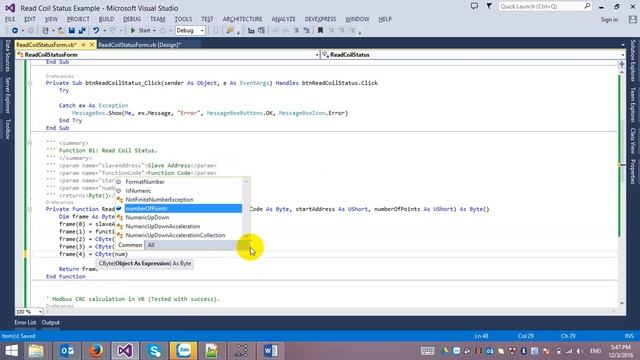Open the DEVEXPRESS menu
This screenshot has width=640, height=360.
[x=320, y=19]
